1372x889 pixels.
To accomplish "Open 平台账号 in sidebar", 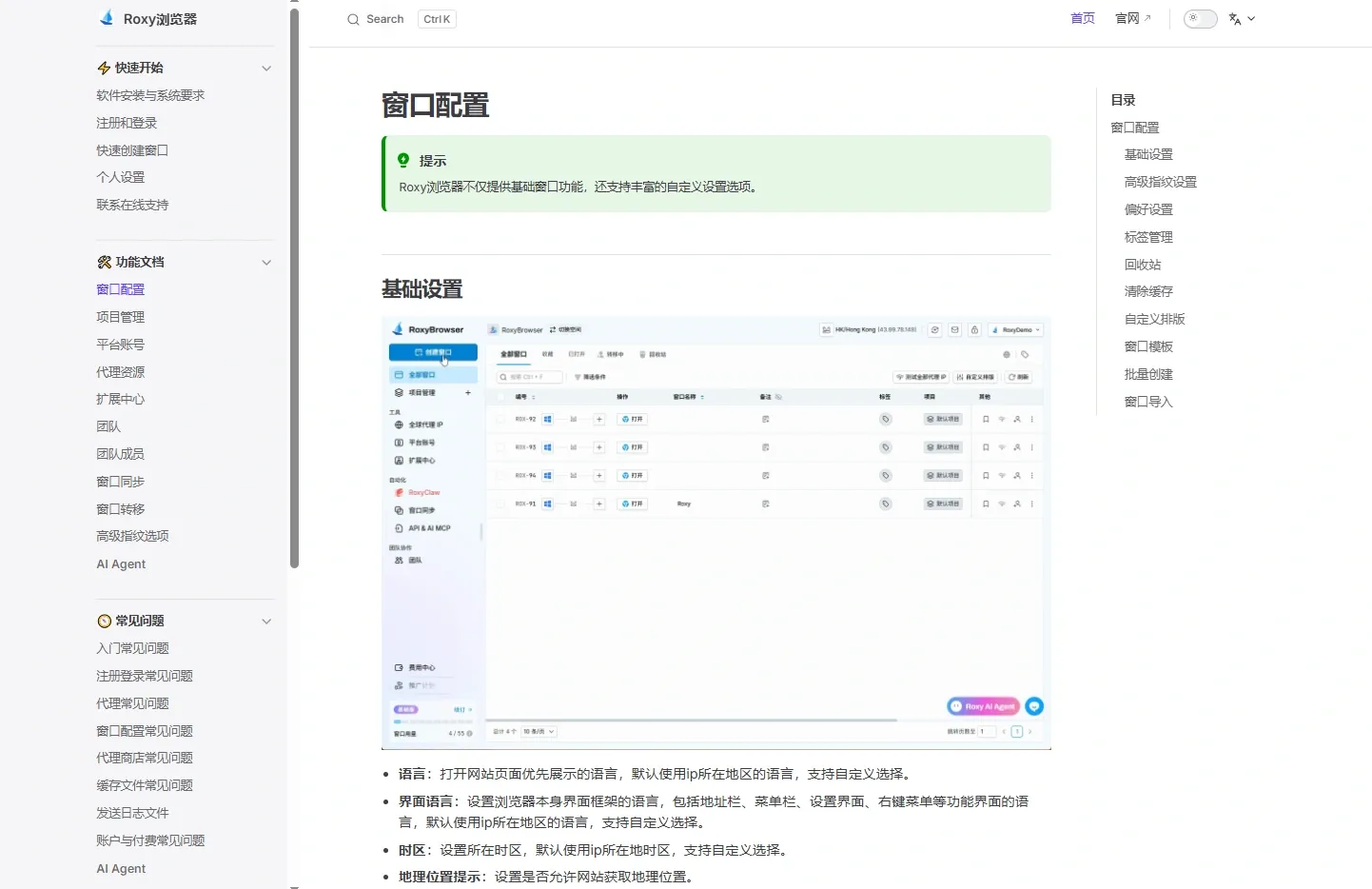I will (121, 346).
